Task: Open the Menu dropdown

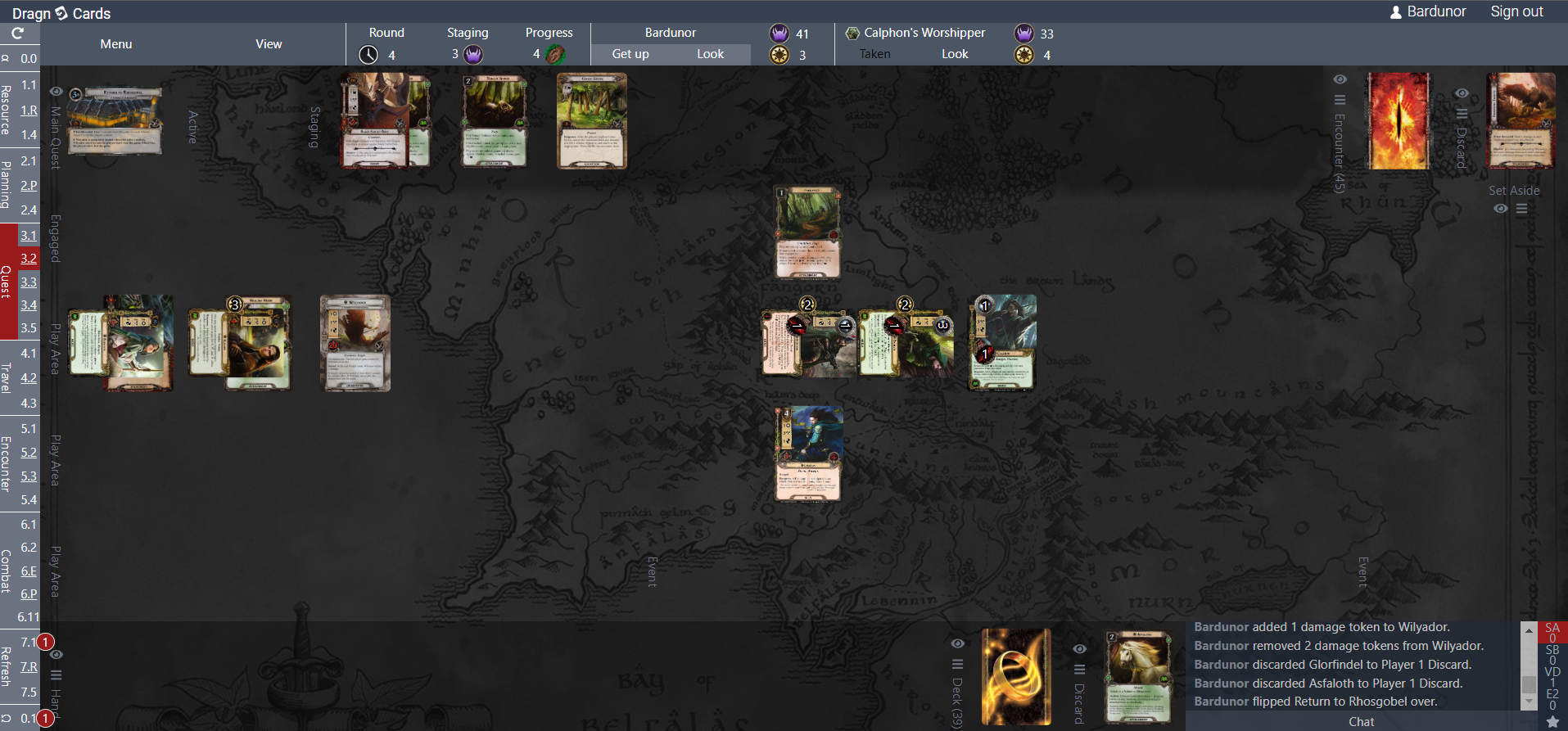Action: (116, 44)
